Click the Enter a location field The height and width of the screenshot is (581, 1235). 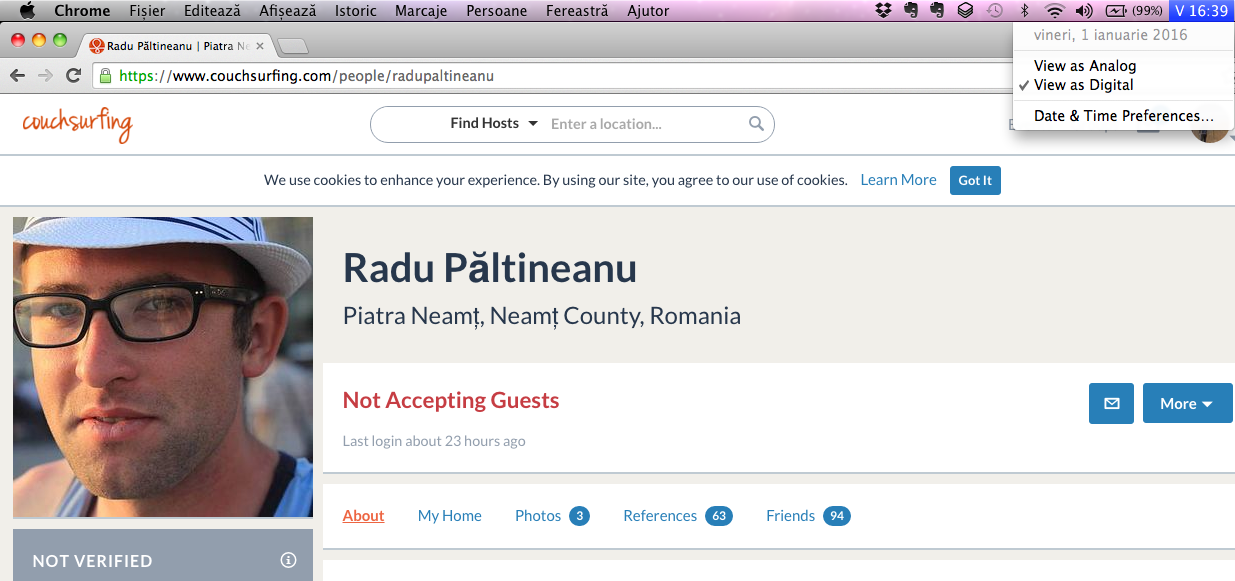(640, 124)
